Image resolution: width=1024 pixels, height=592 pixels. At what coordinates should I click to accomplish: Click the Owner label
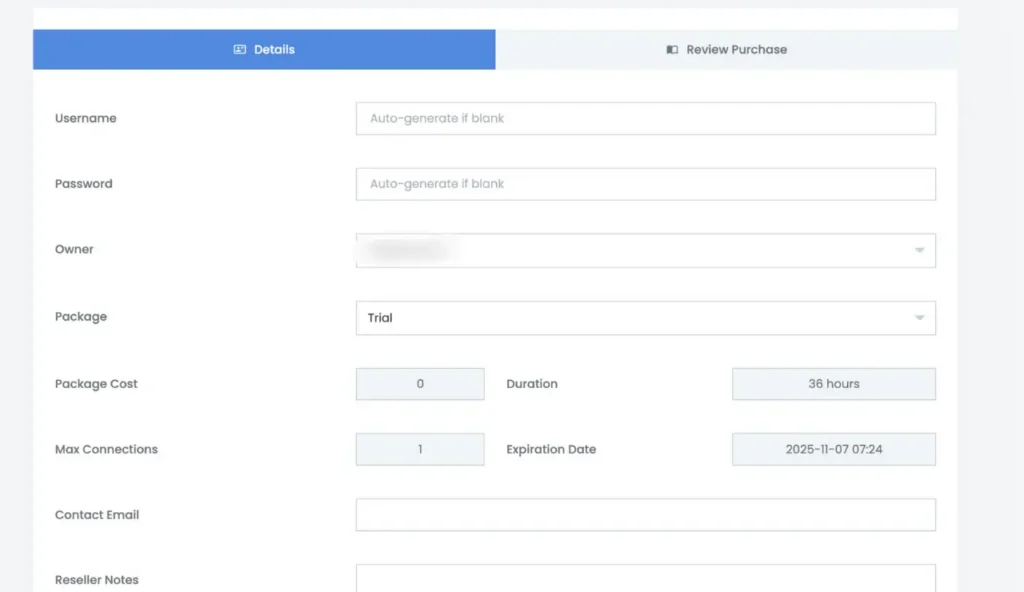pyautogui.click(x=74, y=249)
